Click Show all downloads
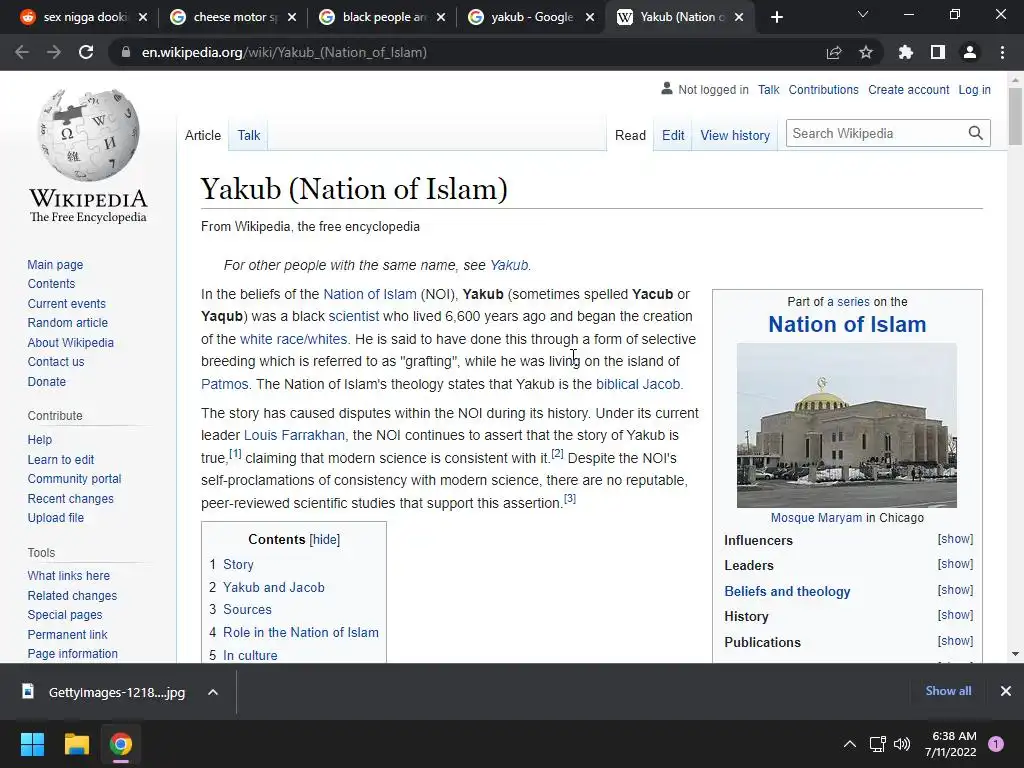The image size is (1024, 768). [948, 691]
